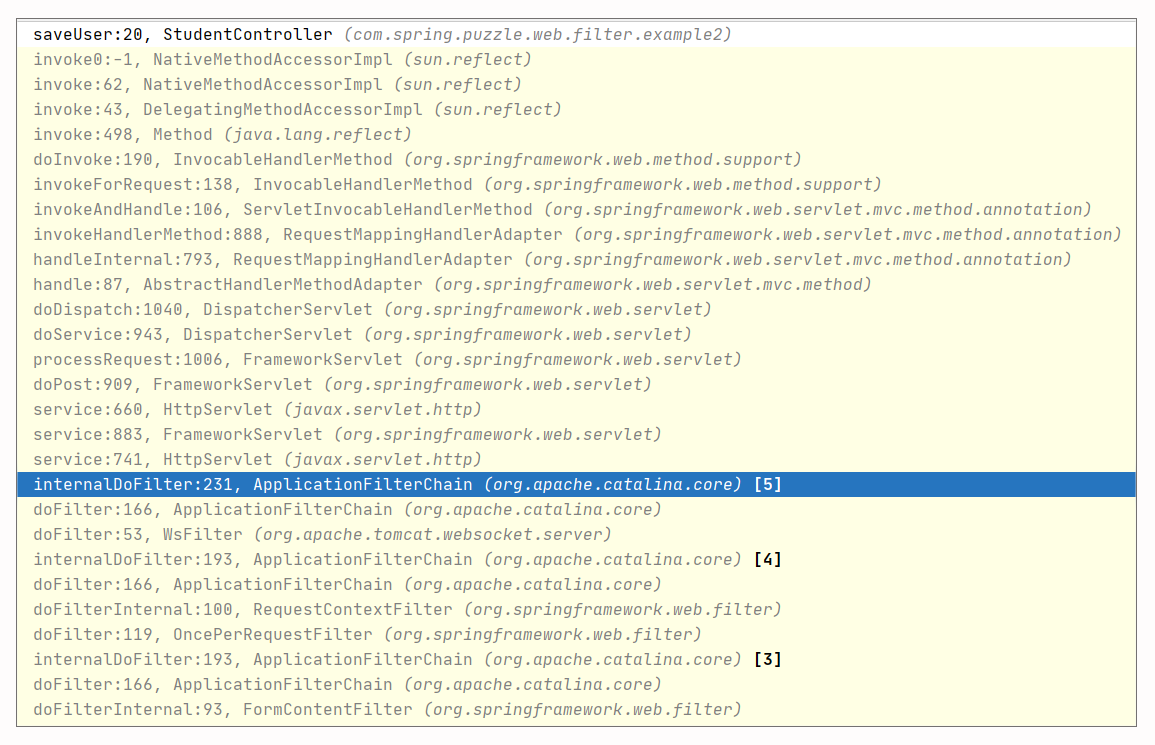Click handle:87 AbstractHandlerMethodAdapter frame
The height and width of the screenshot is (745, 1155).
click(x=452, y=285)
